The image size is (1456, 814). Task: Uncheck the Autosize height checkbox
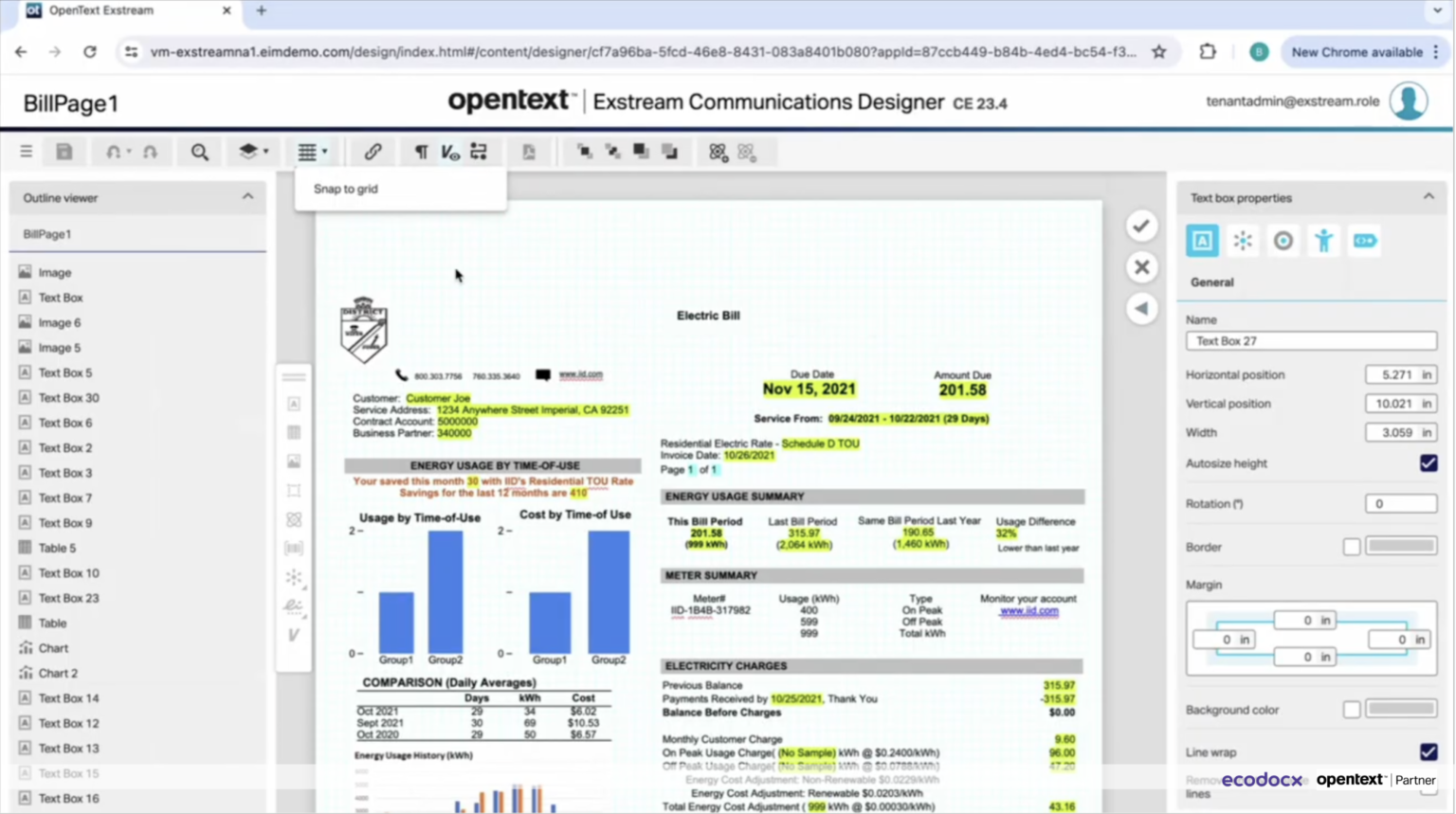(1428, 463)
